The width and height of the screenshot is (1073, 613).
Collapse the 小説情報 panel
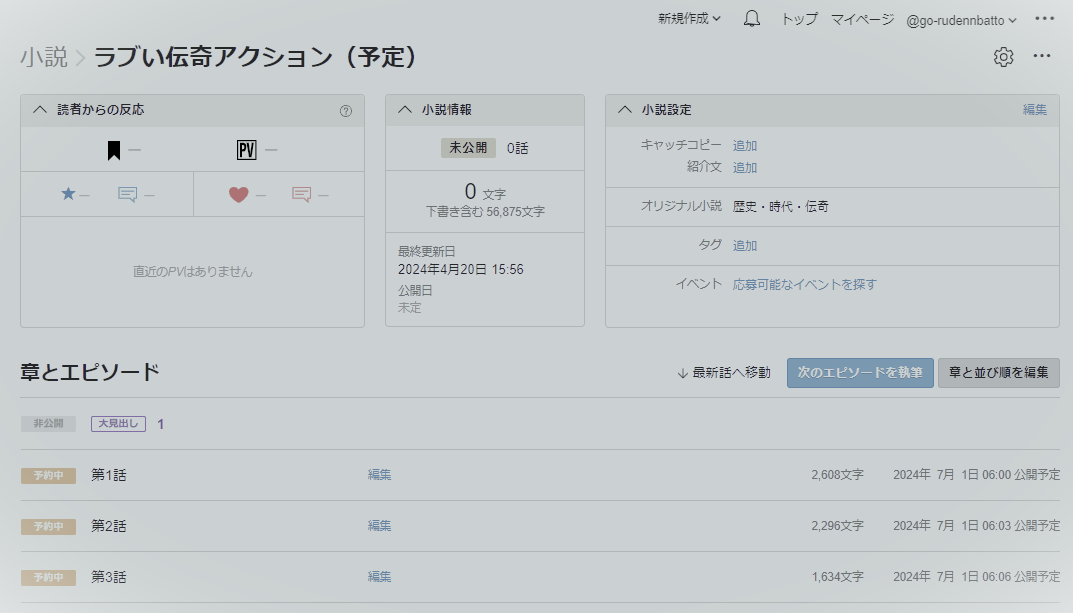point(404,110)
